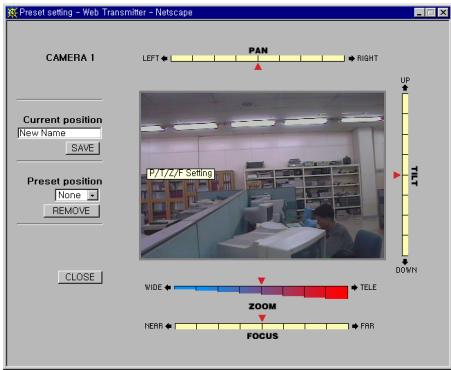Click the RIGHT text beside pan bar

[x=368, y=58]
